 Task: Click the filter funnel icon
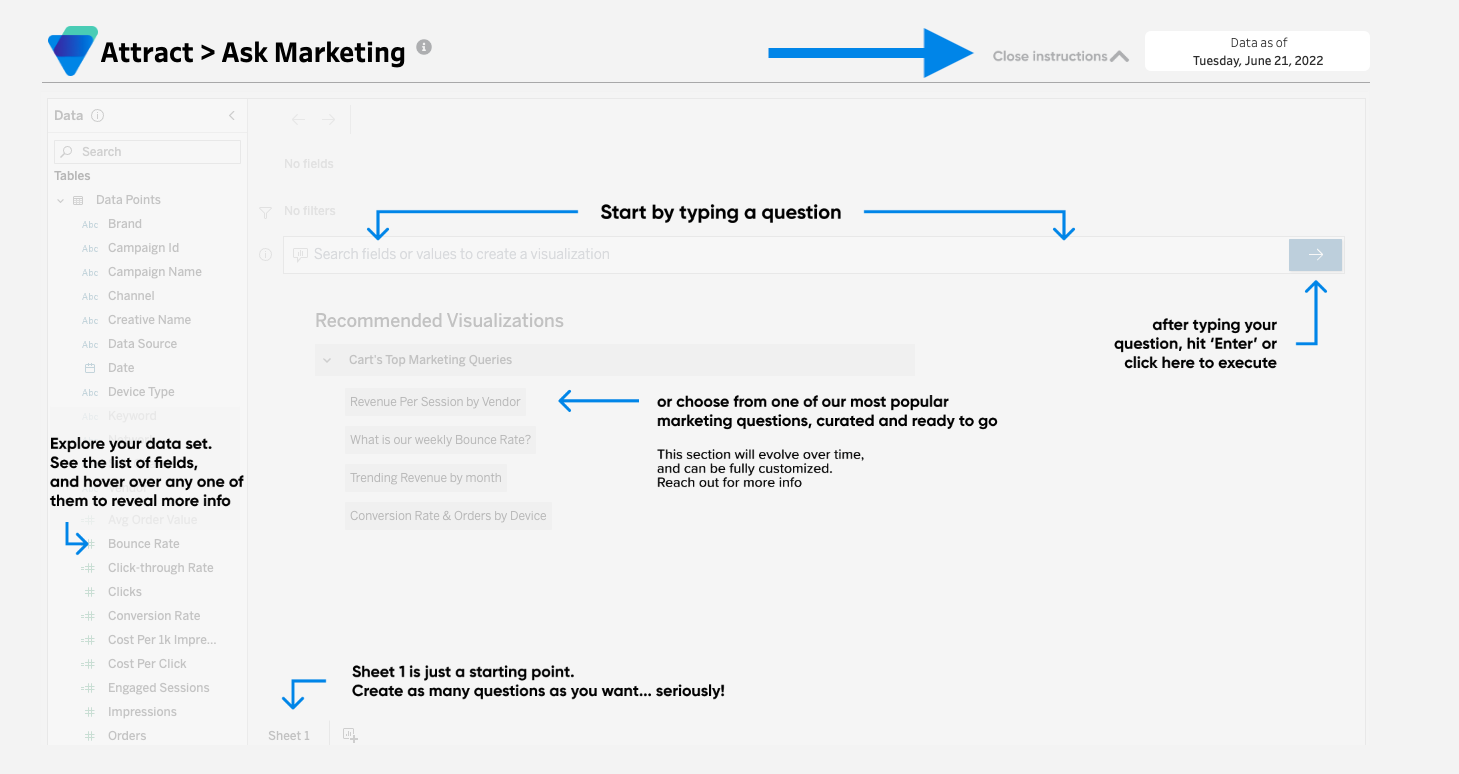pos(265,212)
